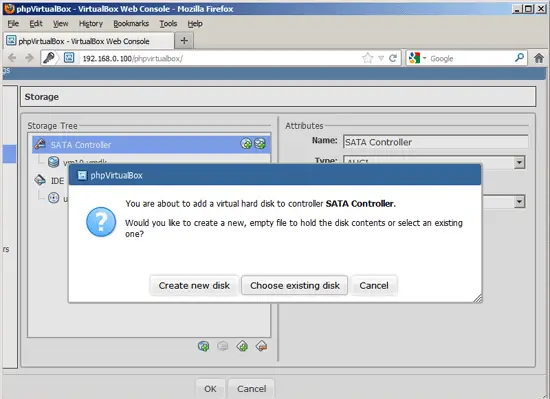Click the hard disk icon under the SATA Controller
Image resolution: width=550 pixels, height=399 pixels.
53,162
